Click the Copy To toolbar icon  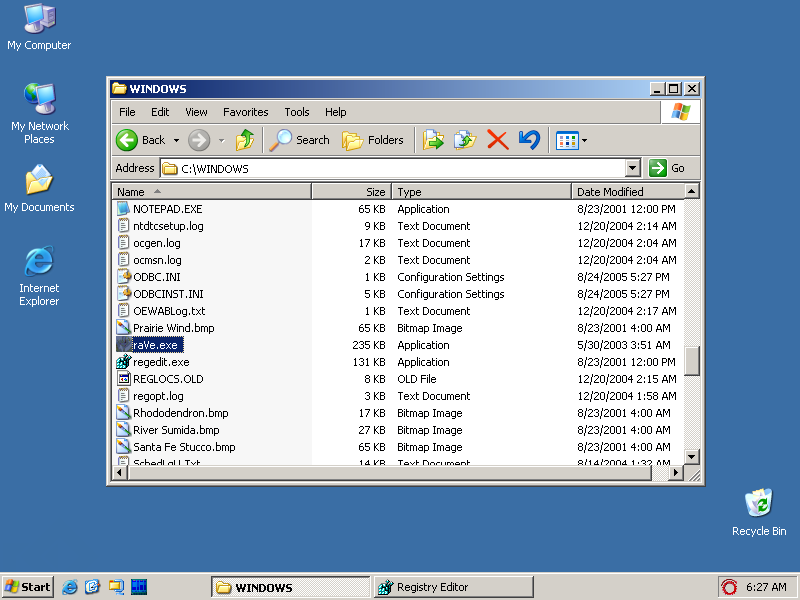pyautogui.click(x=465, y=140)
